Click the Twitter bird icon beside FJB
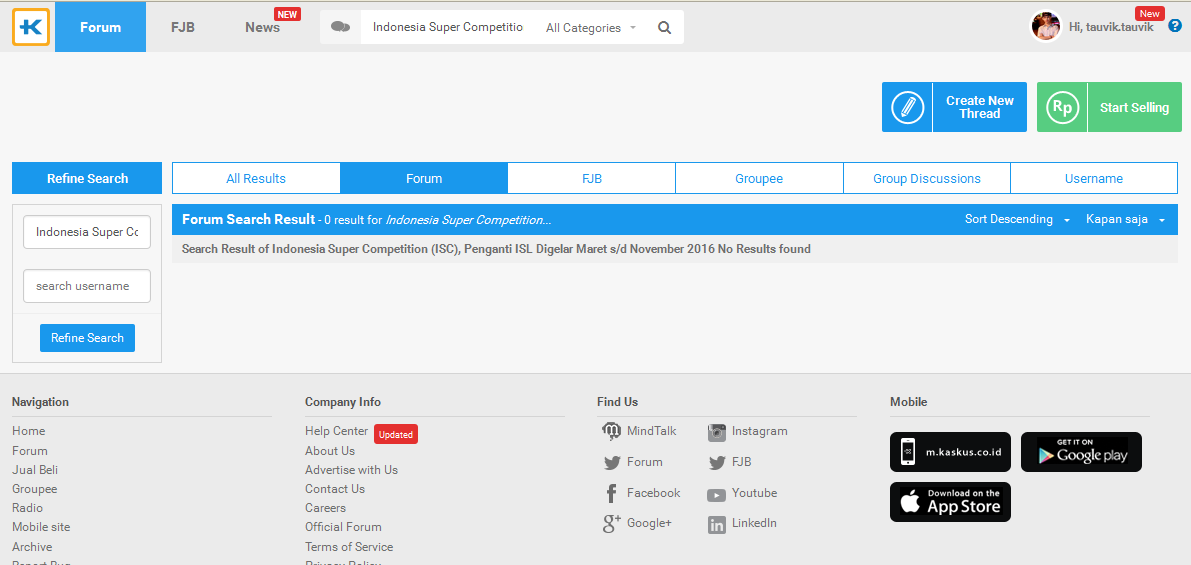Viewport: 1191px width, 565px height. tap(717, 462)
